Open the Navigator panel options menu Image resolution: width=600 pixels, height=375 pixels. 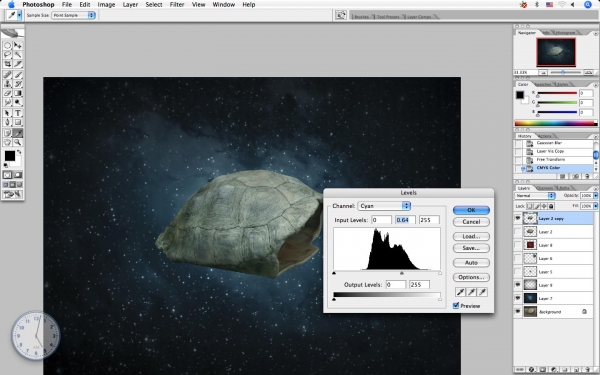coord(595,33)
